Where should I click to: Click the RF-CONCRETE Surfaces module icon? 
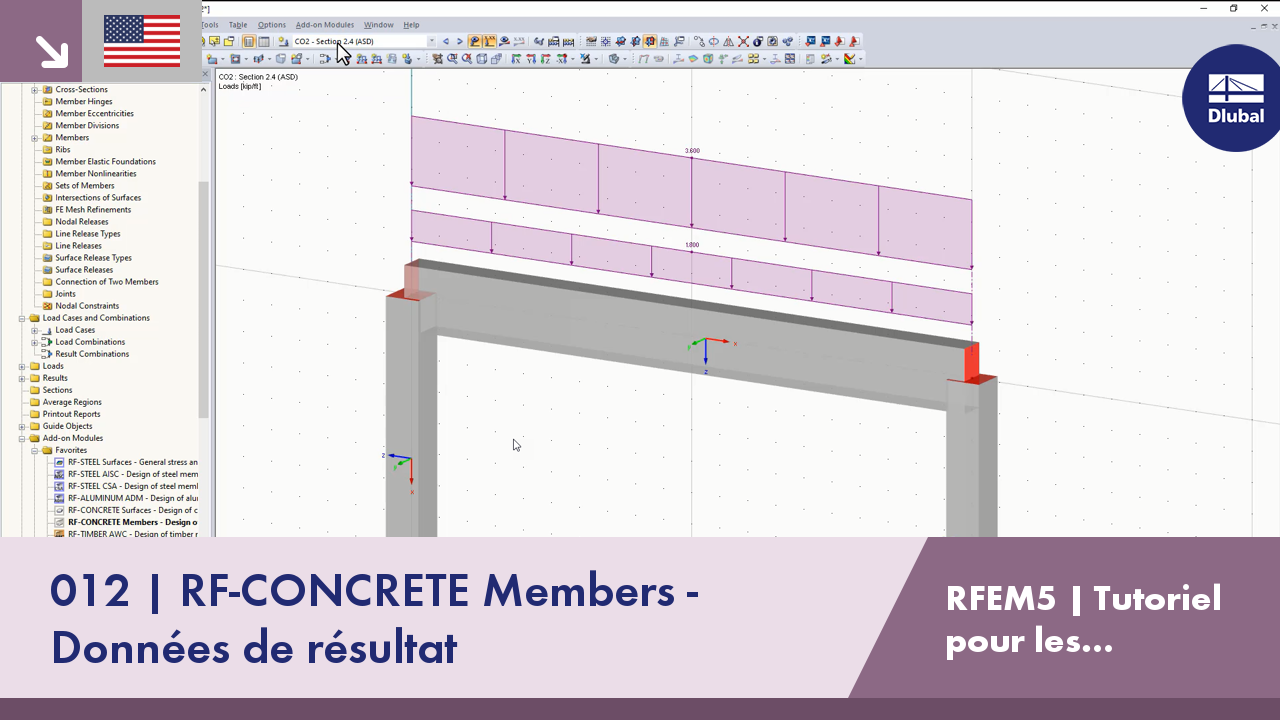coord(60,510)
